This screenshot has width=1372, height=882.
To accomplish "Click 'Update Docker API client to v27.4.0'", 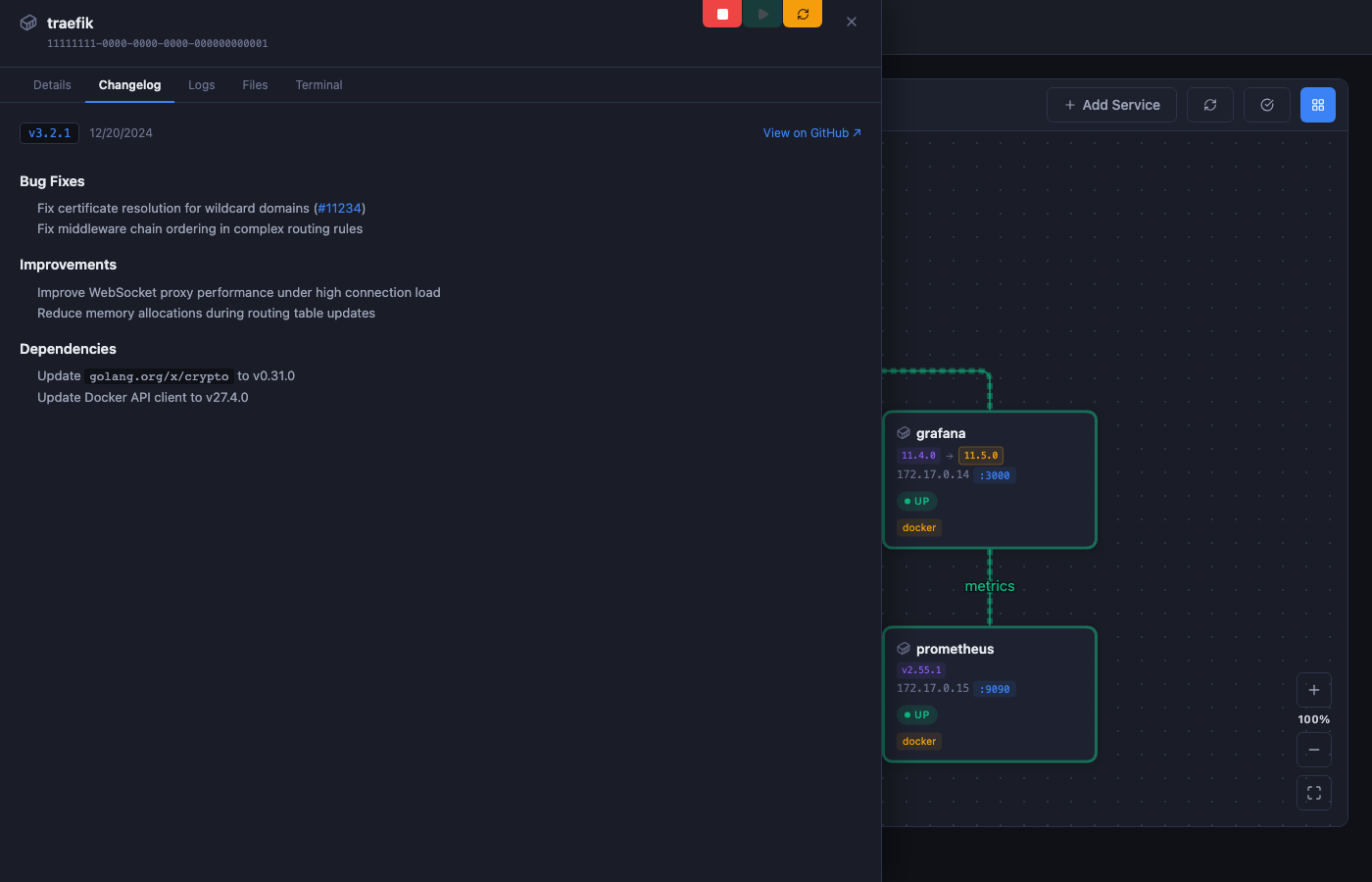I will tap(143, 398).
